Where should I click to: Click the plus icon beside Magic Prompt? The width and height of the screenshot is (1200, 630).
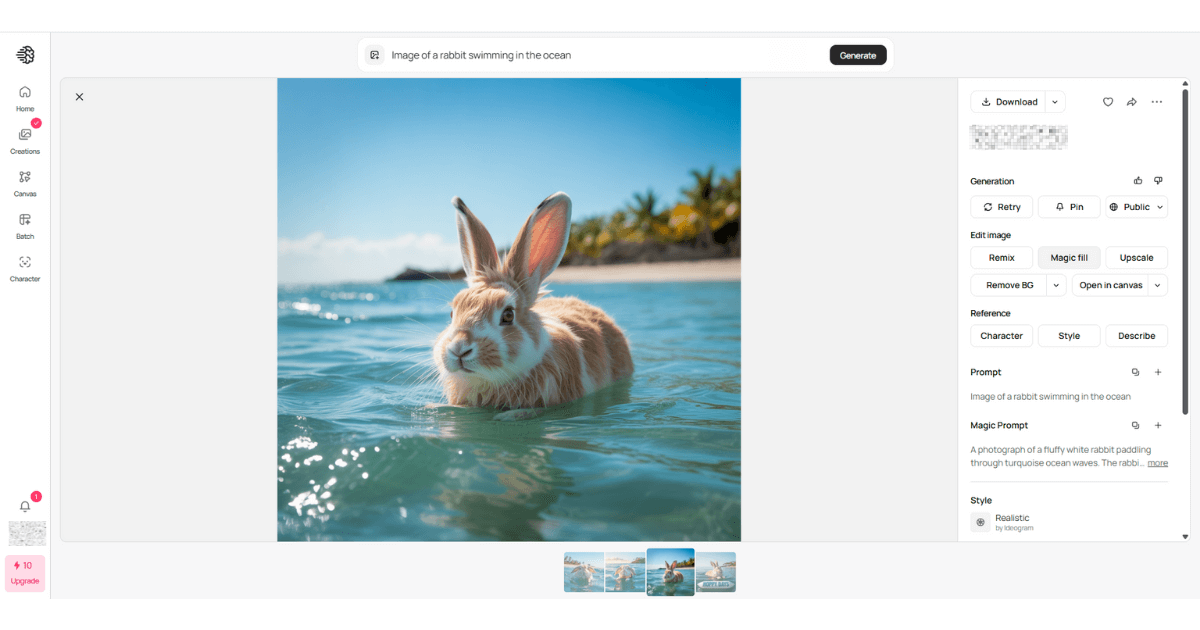point(1158,425)
